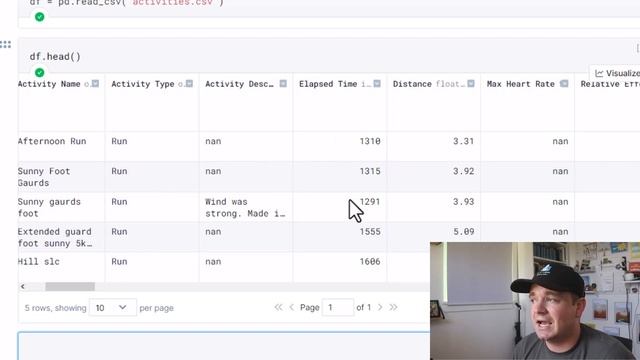The width and height of the screenshot is (640, 360).
Task: Click Activity Name column header
Action: pos(49,84)
